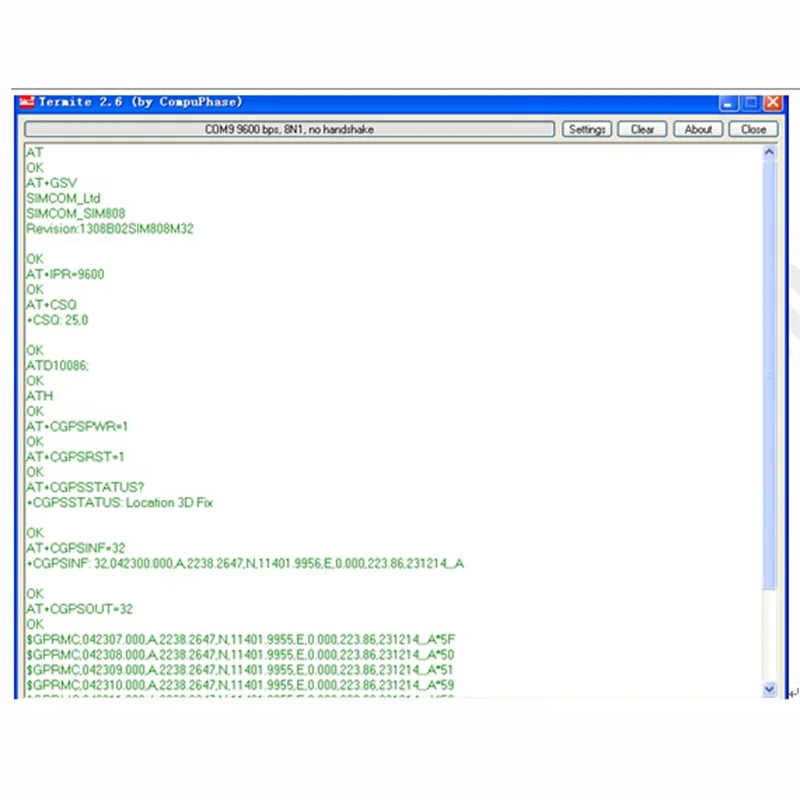This screenshot has height=800, width=800.
Task: Click the 'AT+CSQ' command line
Action: pyautogui.click(x=51, y=305)
